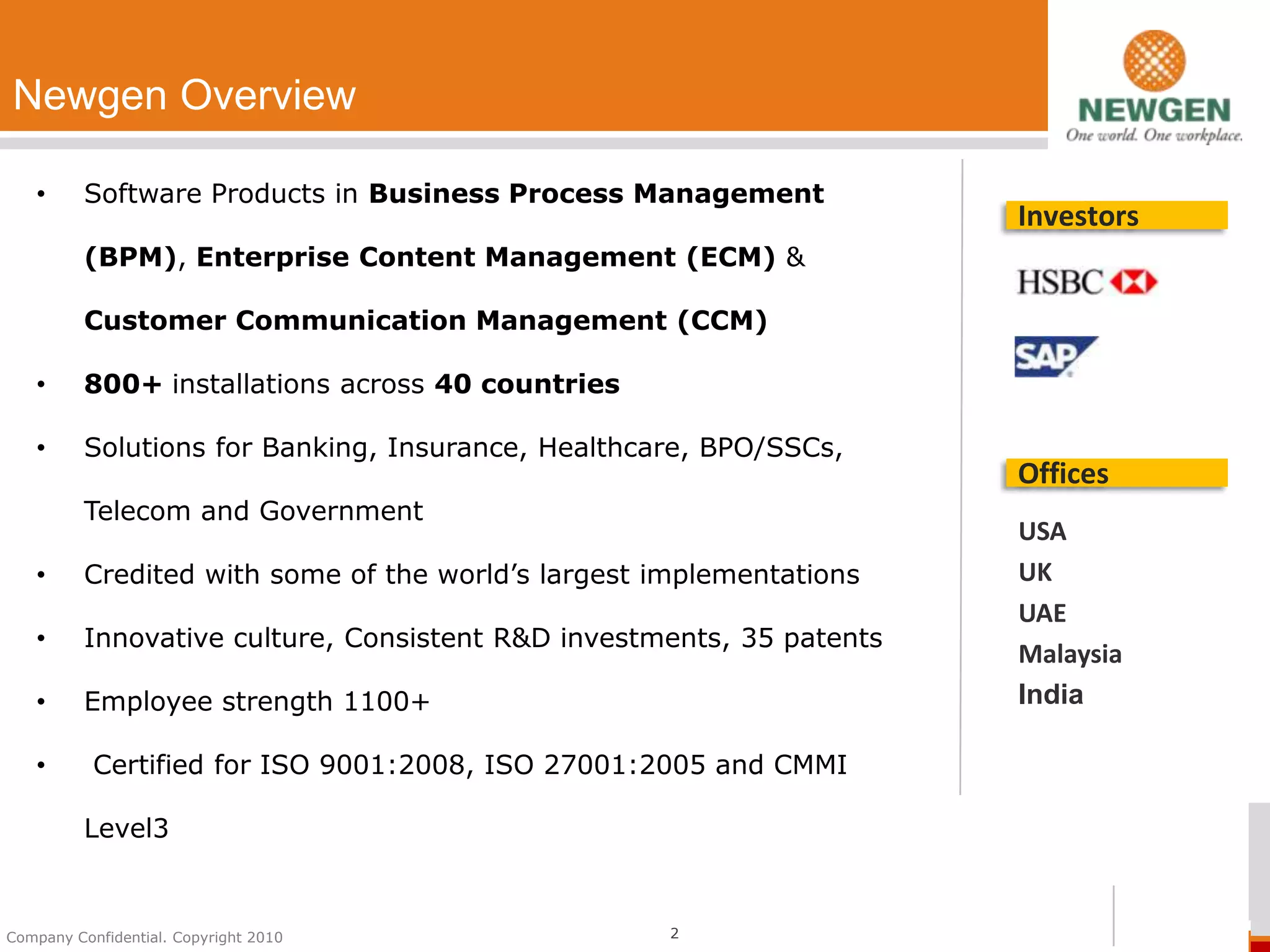Click the 'Certified for ISO 9001:2008' line
Image resolution: width=1270 pixels, height=952 pixels.
point(470,765)
